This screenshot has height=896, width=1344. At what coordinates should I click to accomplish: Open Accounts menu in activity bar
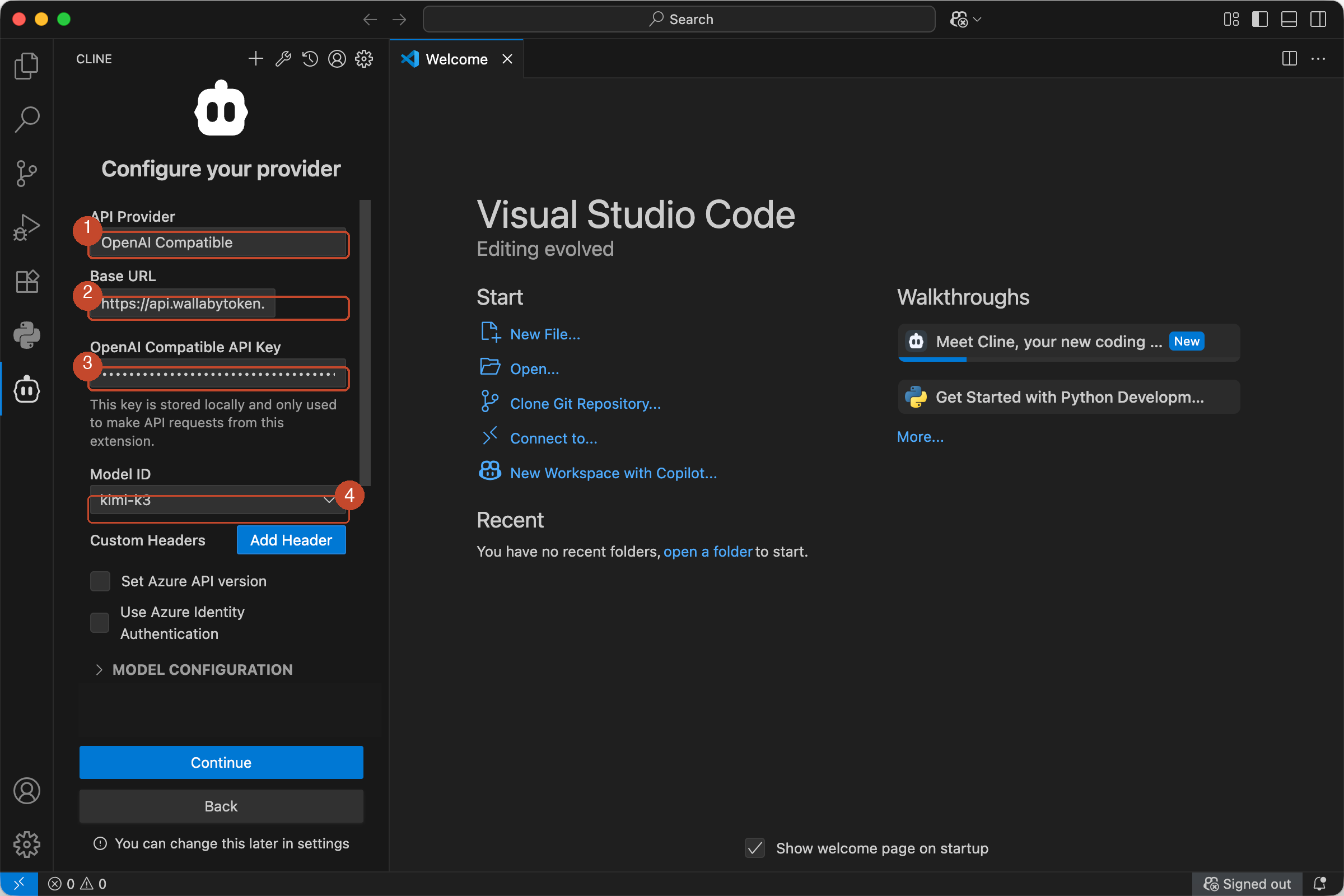[26, 791]
